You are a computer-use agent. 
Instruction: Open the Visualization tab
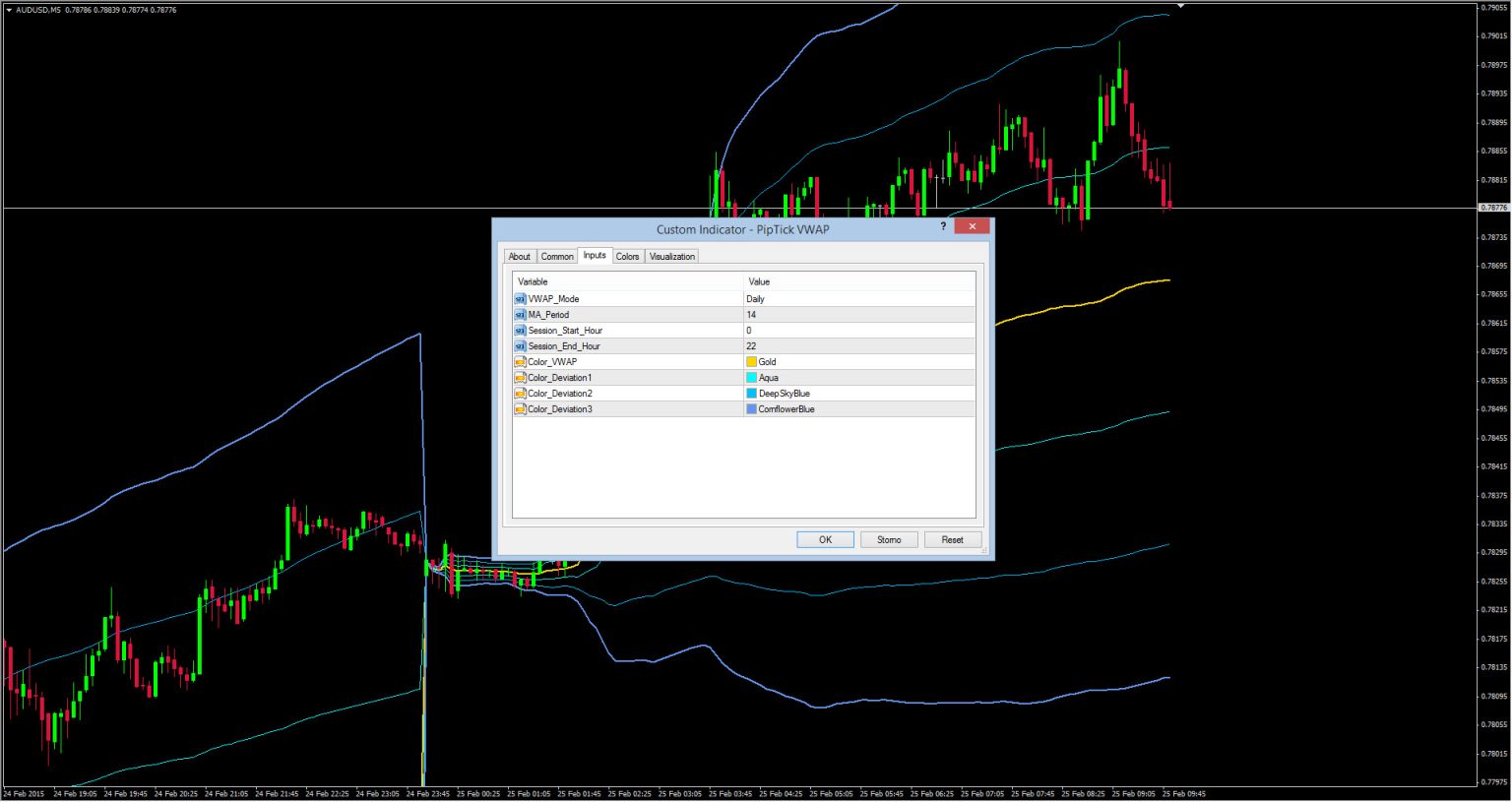(671, 256)
